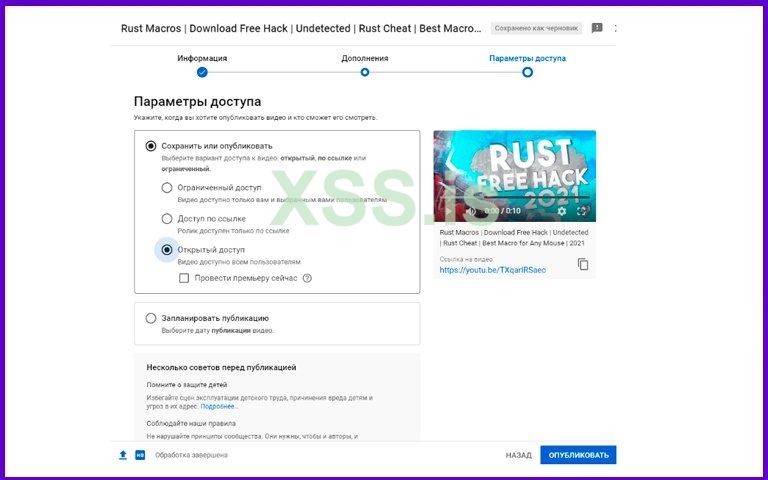Enable Провести премьеру сейчас checkbox
The width and height of the screenshot is (768, 480).
[184, 278]
